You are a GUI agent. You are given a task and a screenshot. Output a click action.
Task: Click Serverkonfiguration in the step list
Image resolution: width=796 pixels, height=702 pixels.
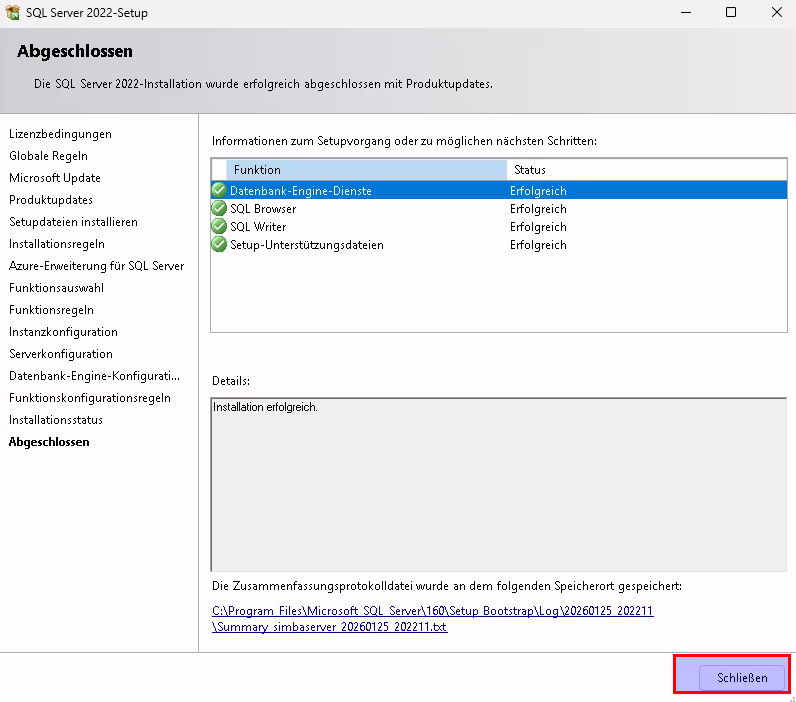point(60,354)
